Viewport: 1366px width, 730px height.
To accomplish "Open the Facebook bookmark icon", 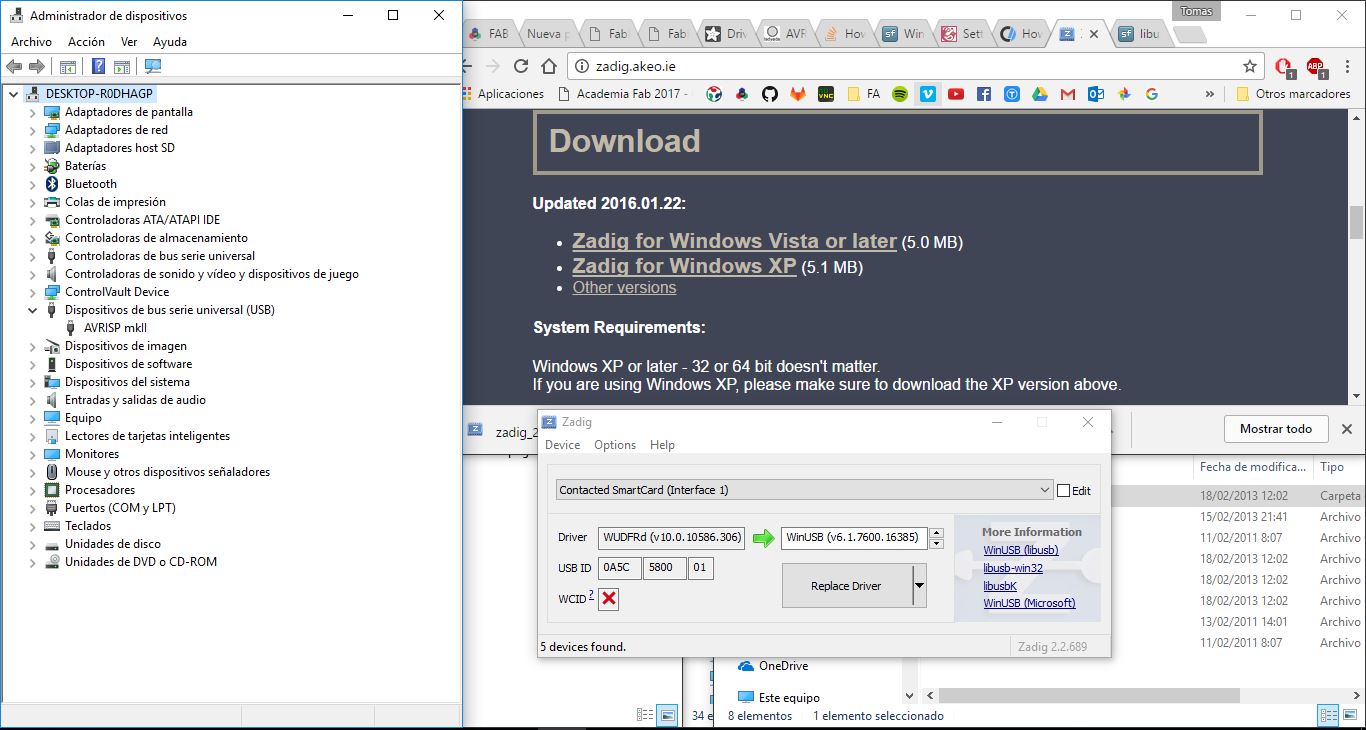I will point(984,94).
